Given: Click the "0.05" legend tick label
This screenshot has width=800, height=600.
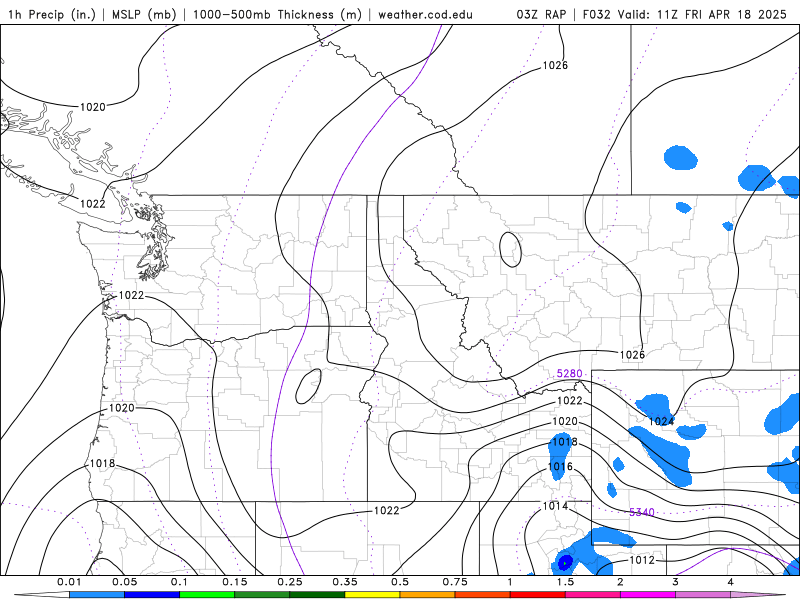Looking at the screenshot, I should [x=124, y=582].
